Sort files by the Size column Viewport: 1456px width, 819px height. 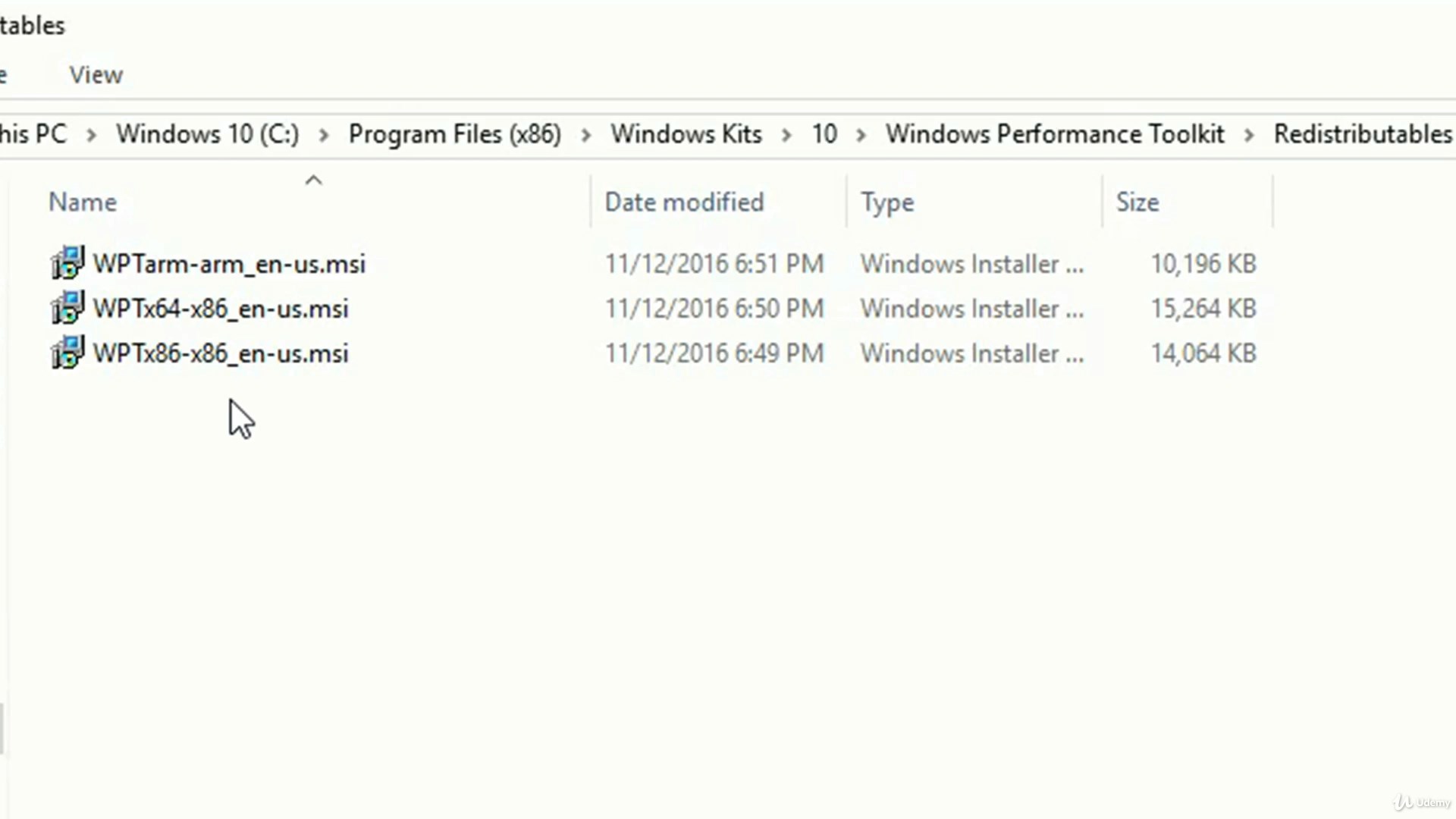[1137, 202]
